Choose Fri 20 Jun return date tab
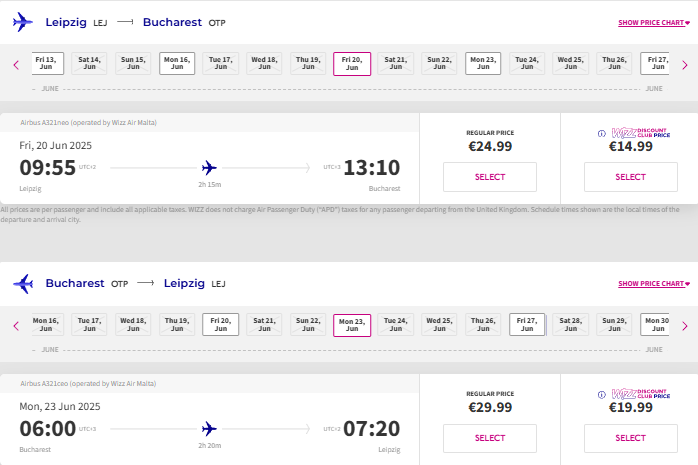Screen dimensions: 698x465 click(x=221, y=324)
